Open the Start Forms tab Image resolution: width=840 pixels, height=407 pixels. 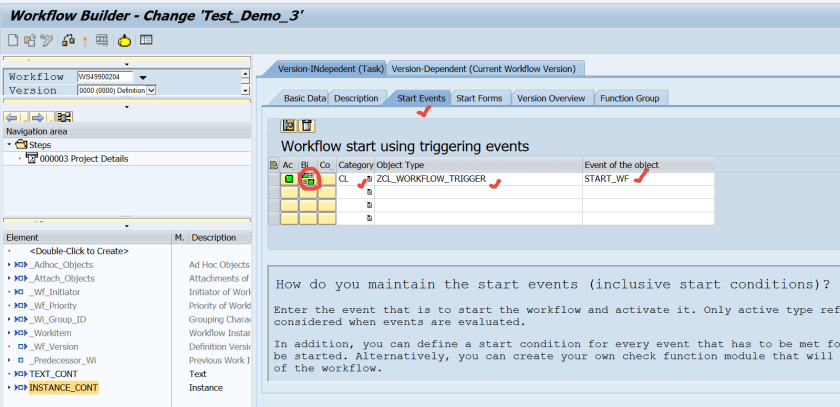pos(479,99)
